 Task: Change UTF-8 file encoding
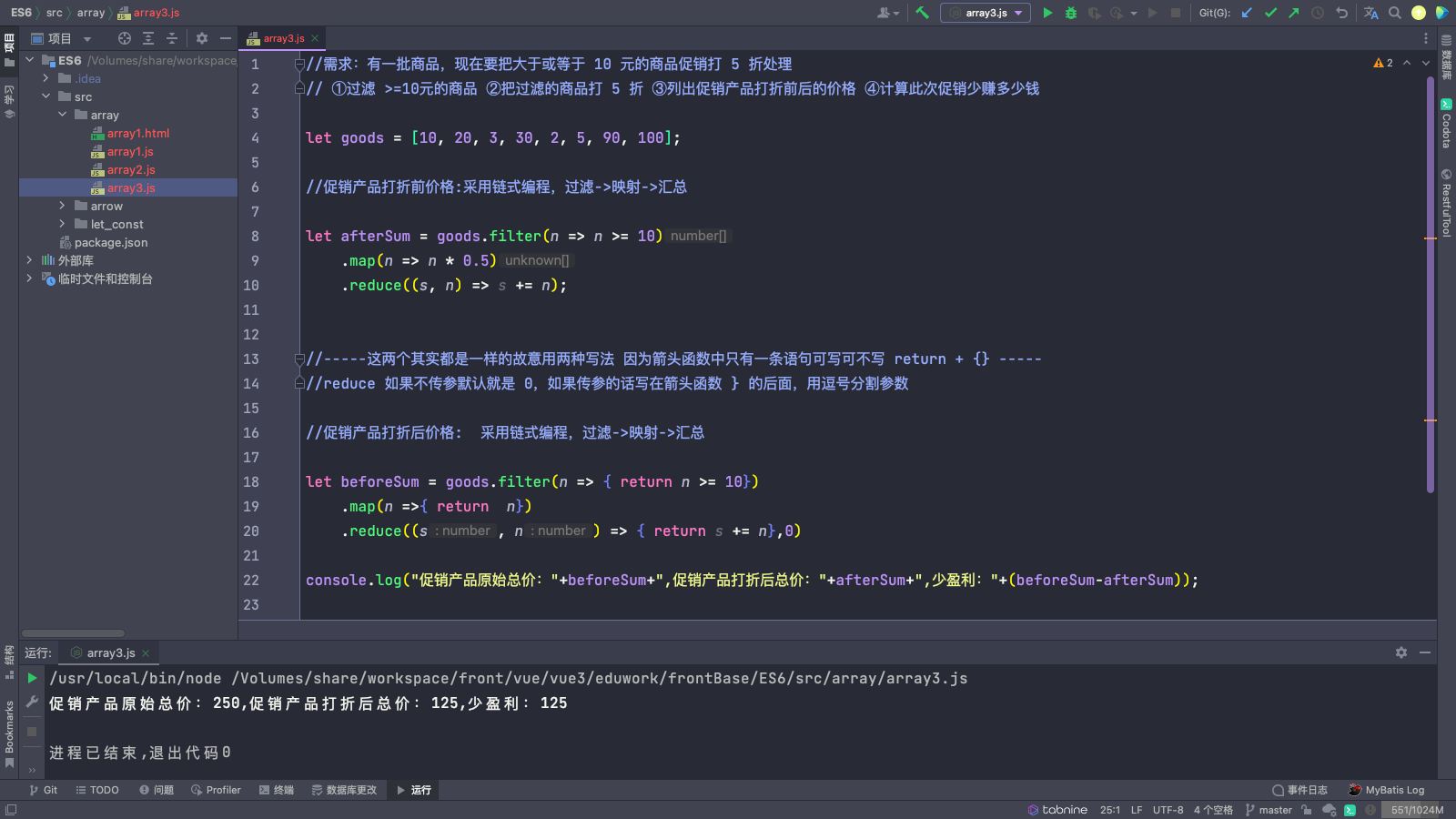click(x=1168, y=809)
